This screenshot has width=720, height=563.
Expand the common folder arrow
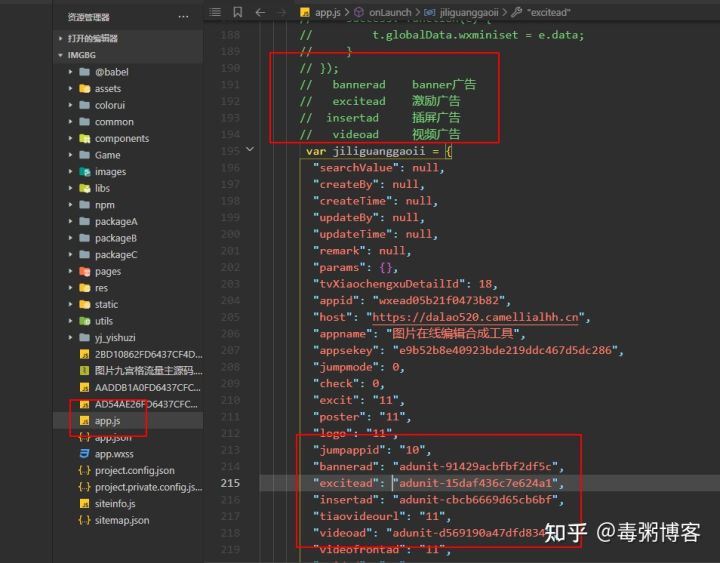point(70,122)
